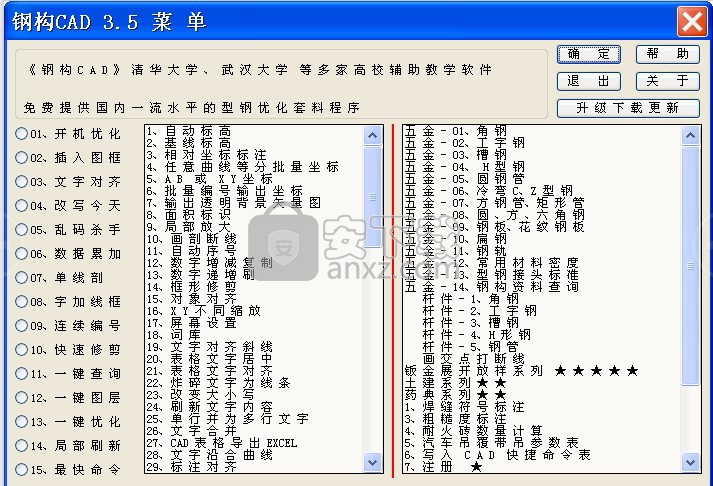Select list item 27、CAD表格导出EXCEL
713x486 pixels.
[x=221, y=443]
